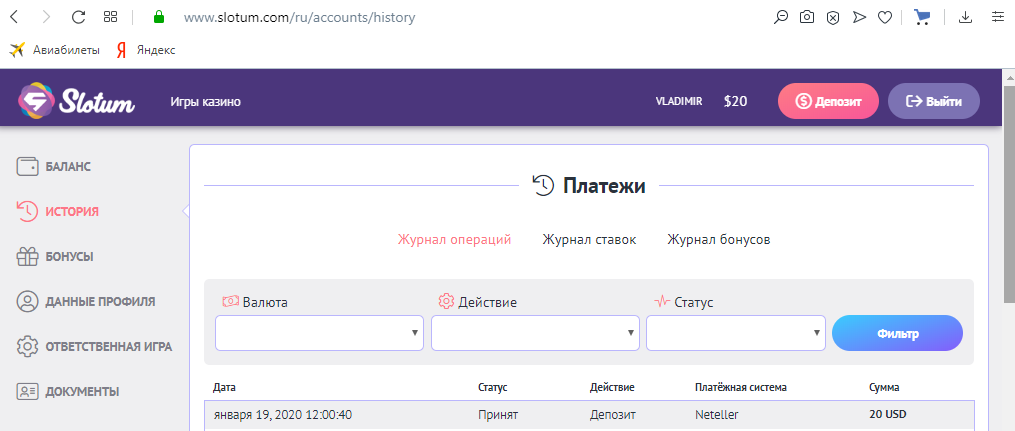
Task: Apply the Фильтр button
Action: pos(897,333)
